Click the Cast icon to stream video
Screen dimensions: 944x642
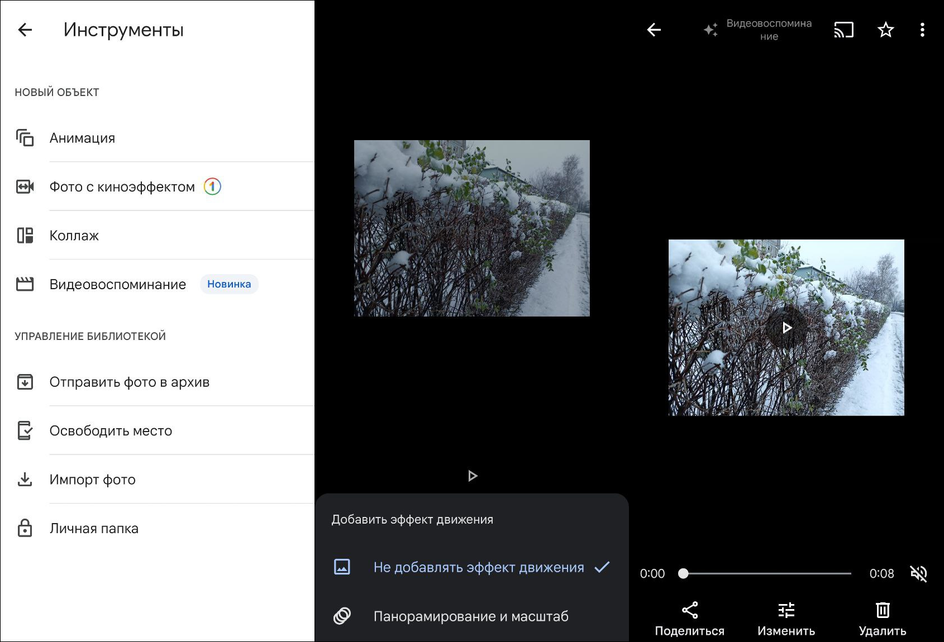point(843,30)
